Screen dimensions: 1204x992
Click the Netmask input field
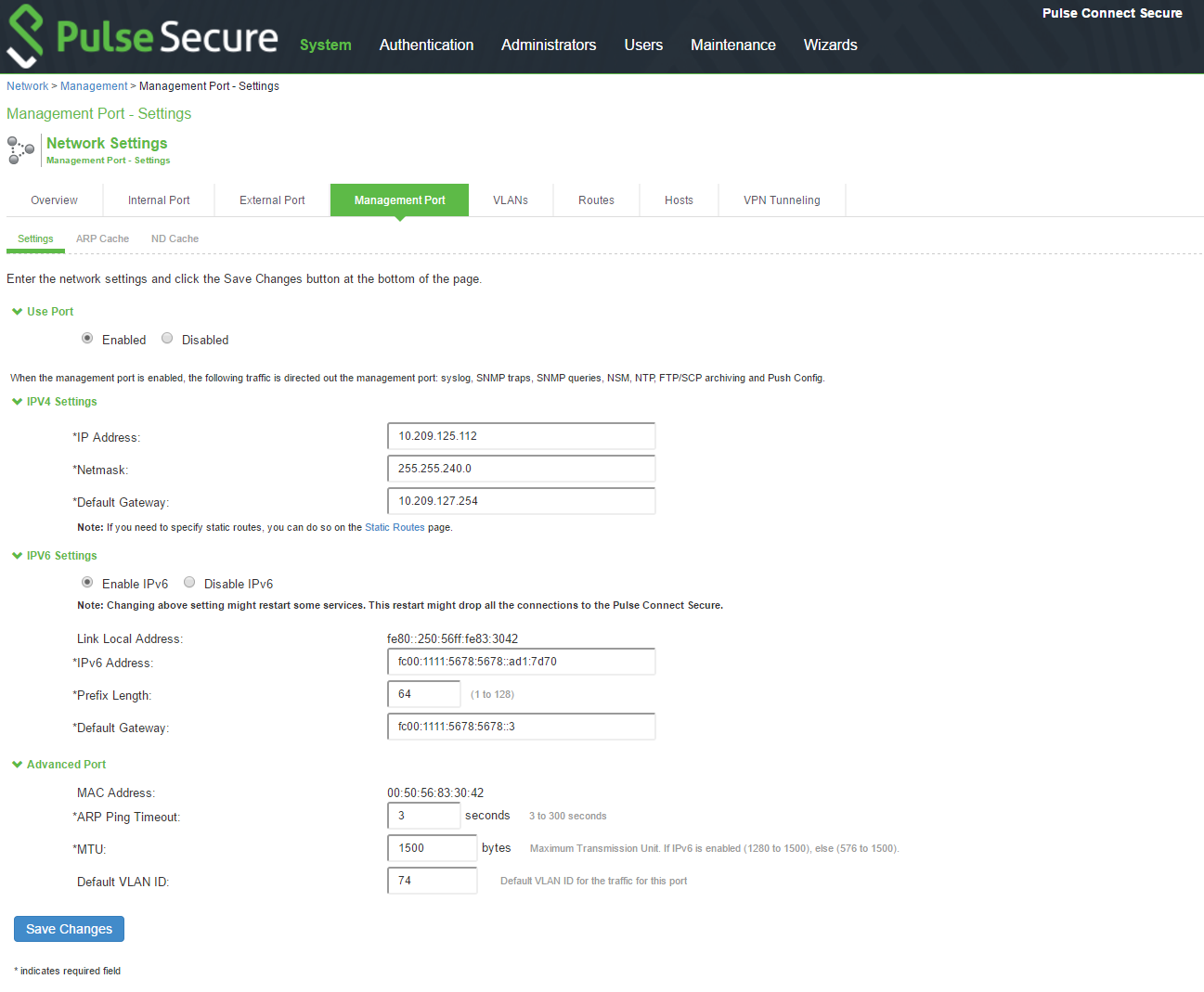pos(521,469)
